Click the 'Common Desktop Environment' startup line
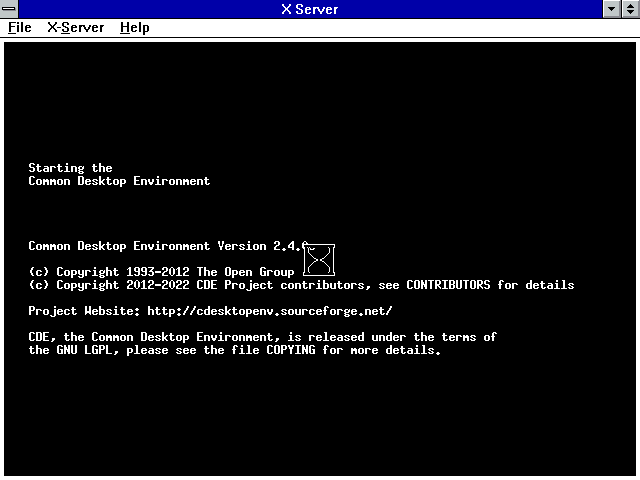 [119, 181]
